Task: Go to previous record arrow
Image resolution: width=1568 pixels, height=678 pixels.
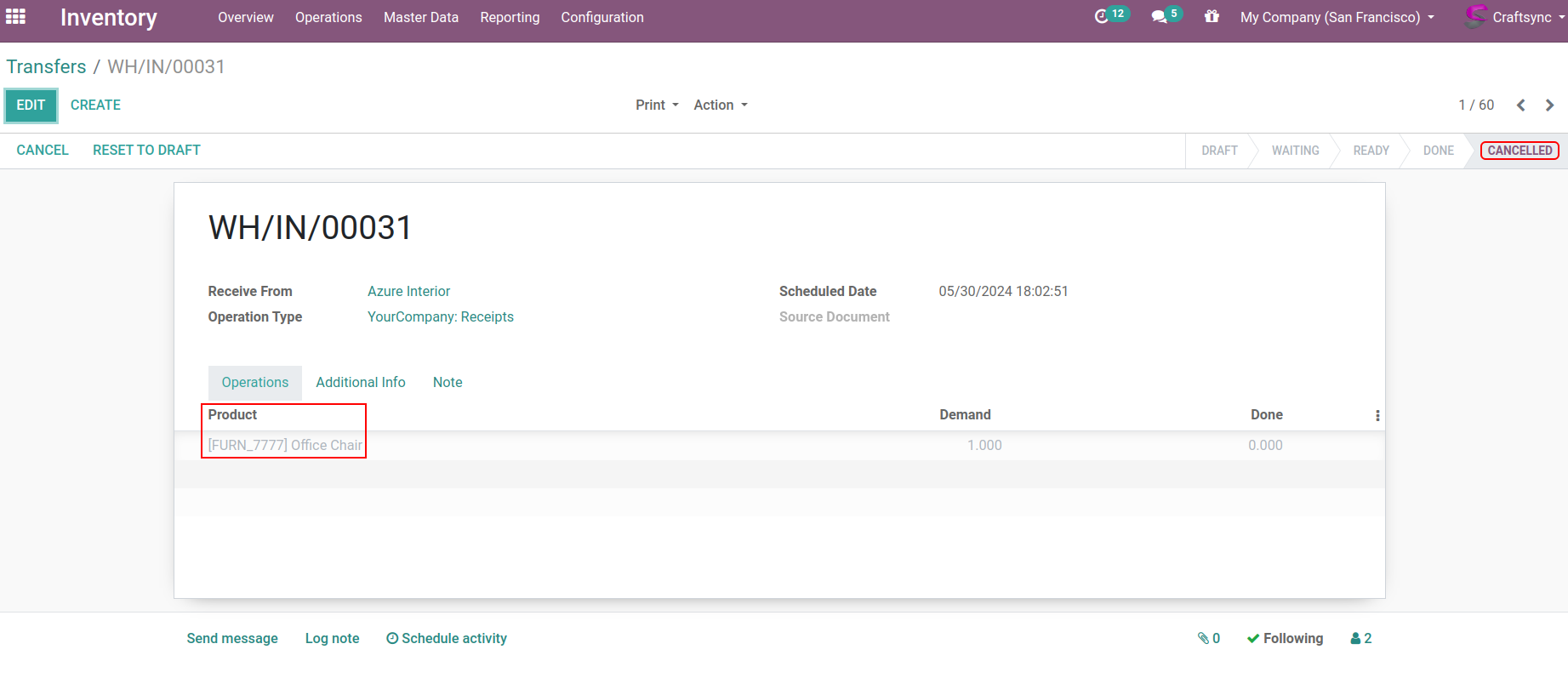Action: pyautogui.click(x=1520, y=105)
